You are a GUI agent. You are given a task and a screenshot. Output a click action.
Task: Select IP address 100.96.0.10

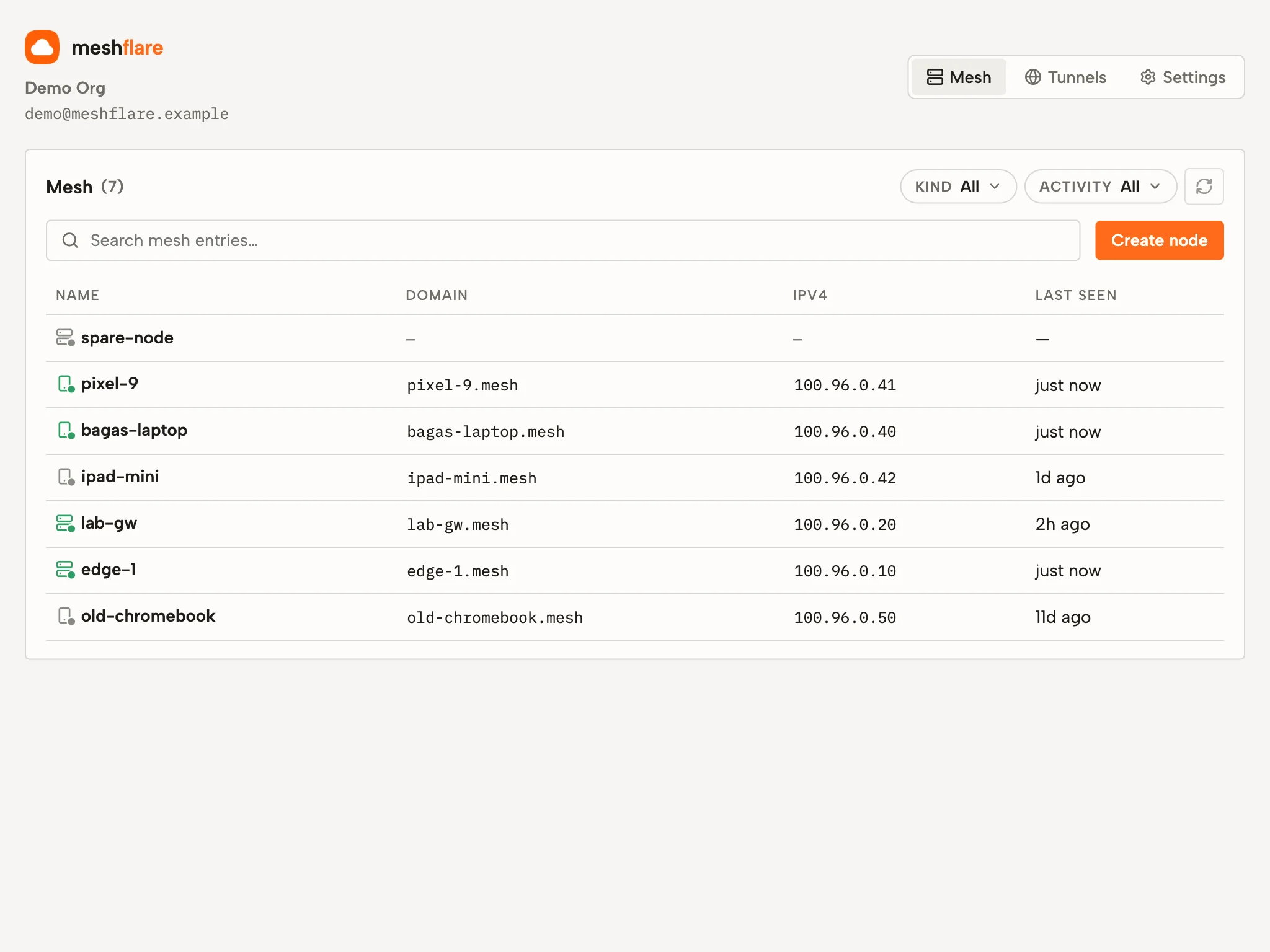click(x=845, y=571)
